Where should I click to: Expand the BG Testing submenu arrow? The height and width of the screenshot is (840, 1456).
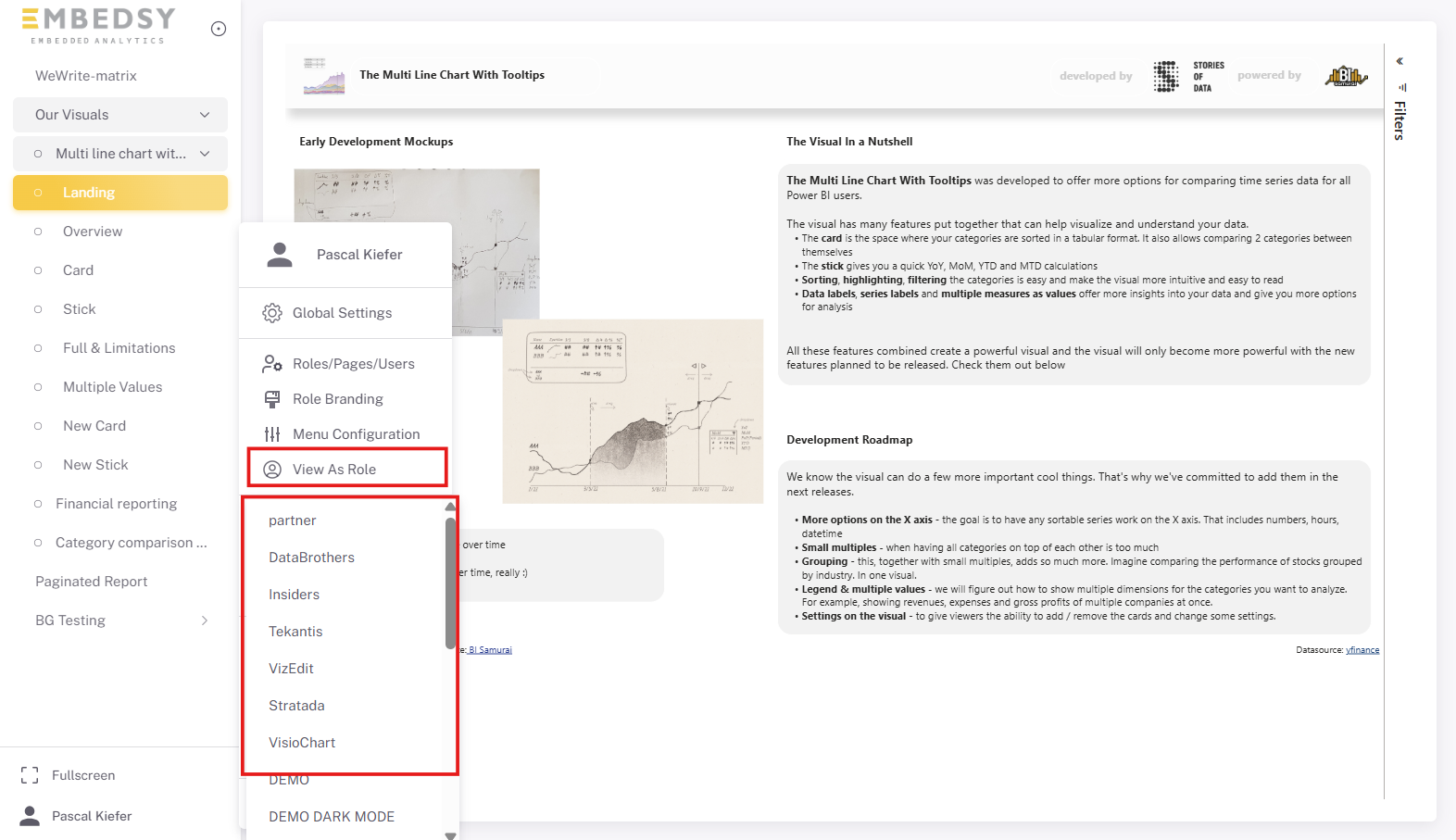click(x=205, y=621)
